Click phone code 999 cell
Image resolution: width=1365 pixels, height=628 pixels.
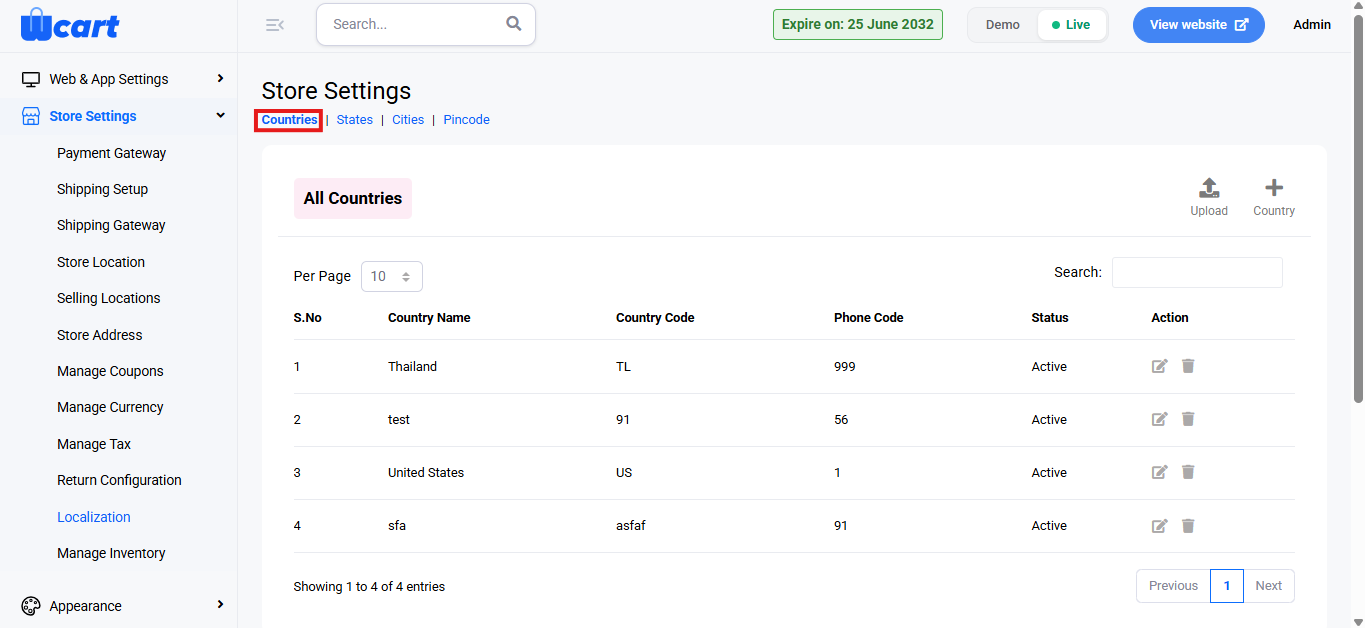tap(845, 367)
